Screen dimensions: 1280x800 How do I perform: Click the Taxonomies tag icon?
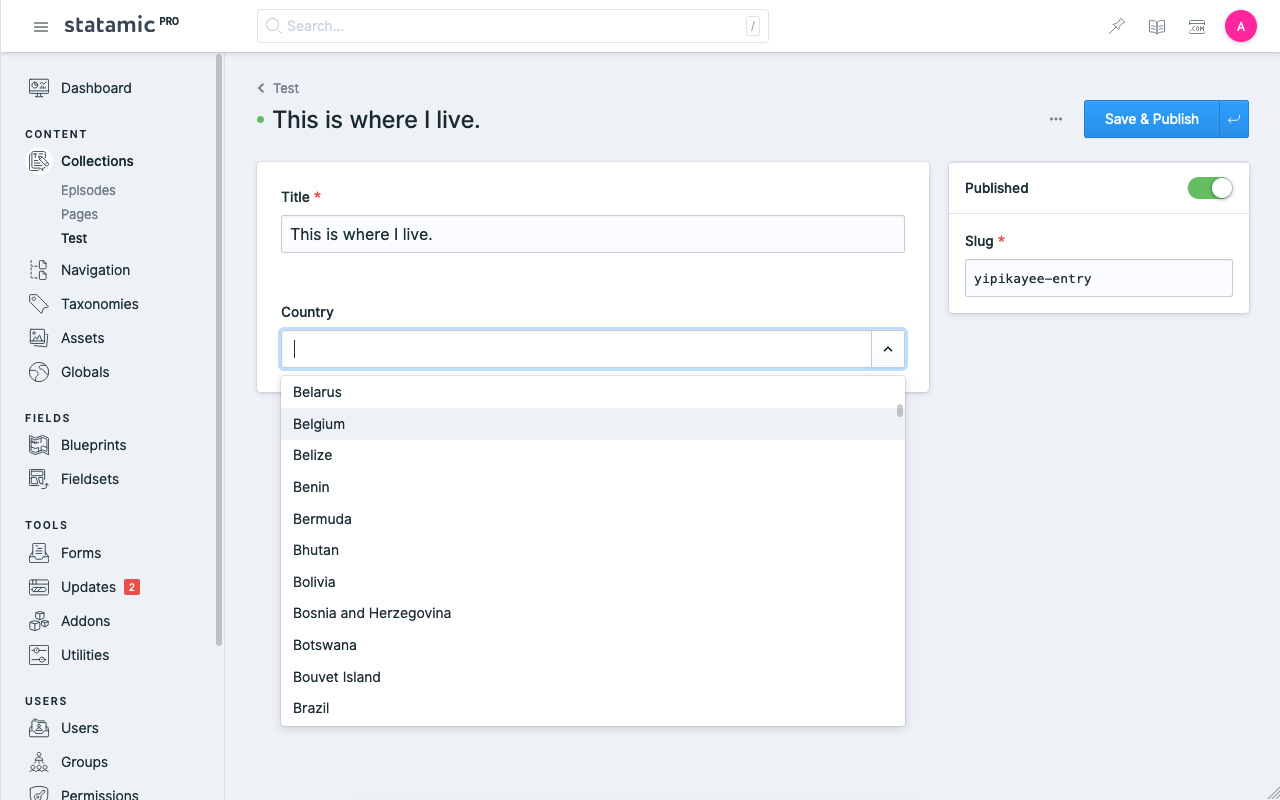pyautogui.click(x=39, y=304)
